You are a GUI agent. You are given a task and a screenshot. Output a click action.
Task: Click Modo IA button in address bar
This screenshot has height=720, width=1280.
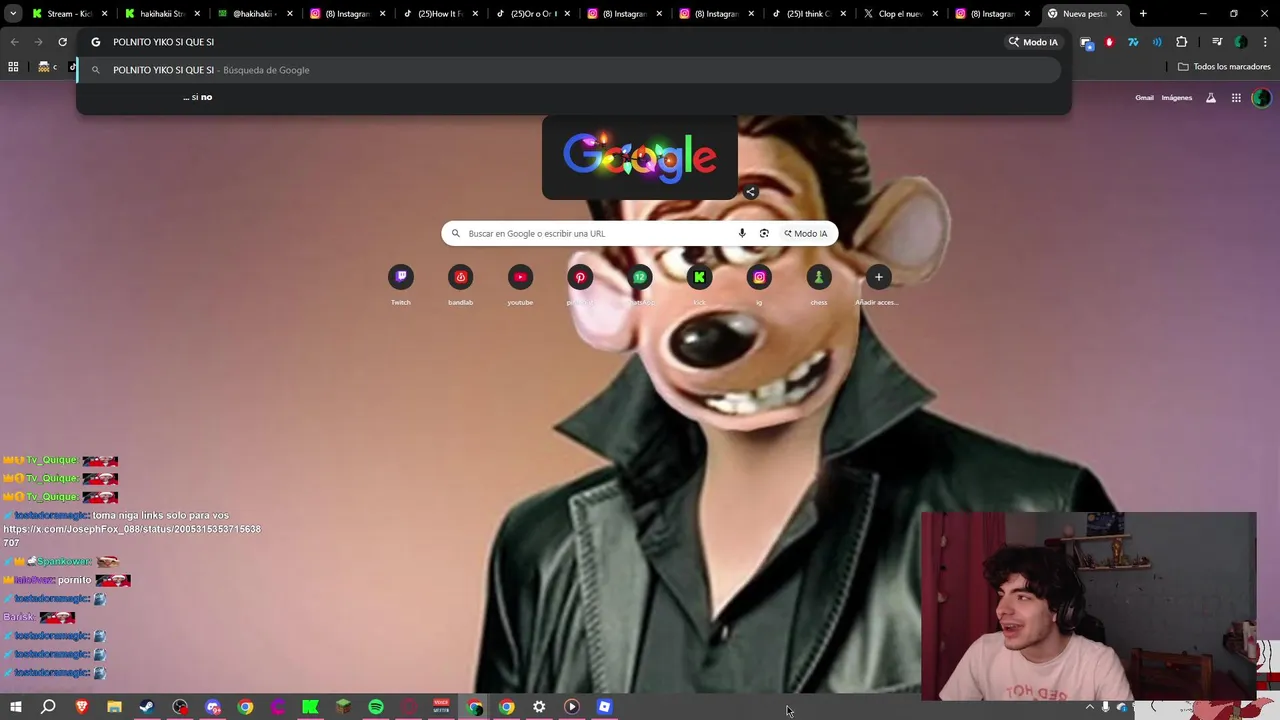(x=1033, y=42)
